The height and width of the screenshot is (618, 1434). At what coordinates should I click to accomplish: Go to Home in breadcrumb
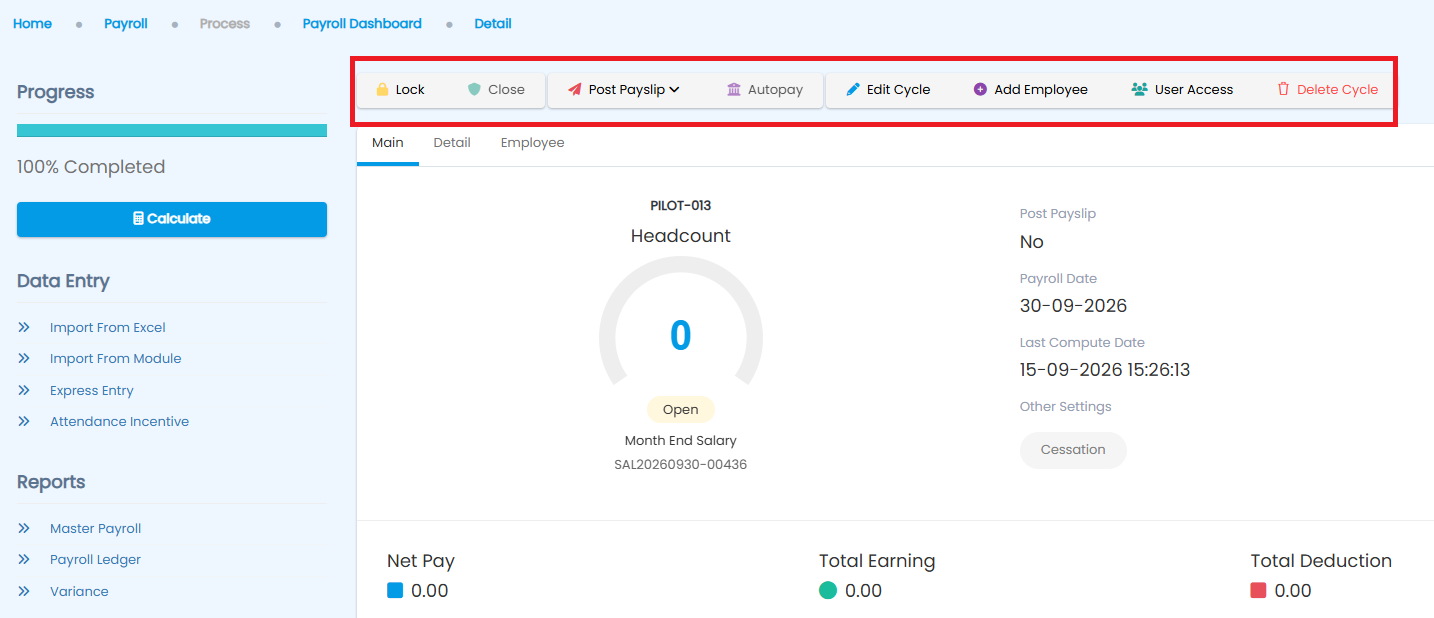tap(32, 23)
